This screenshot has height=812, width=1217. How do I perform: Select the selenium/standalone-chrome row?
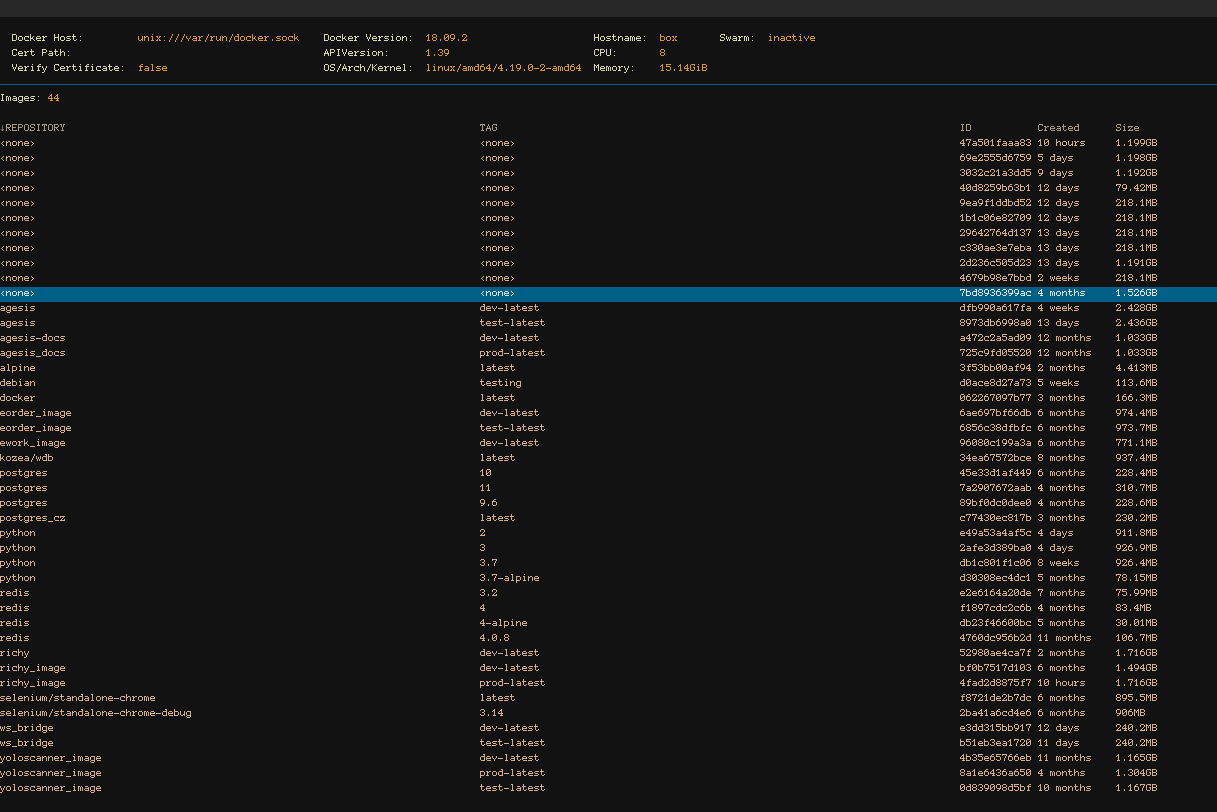click(608, 698)
